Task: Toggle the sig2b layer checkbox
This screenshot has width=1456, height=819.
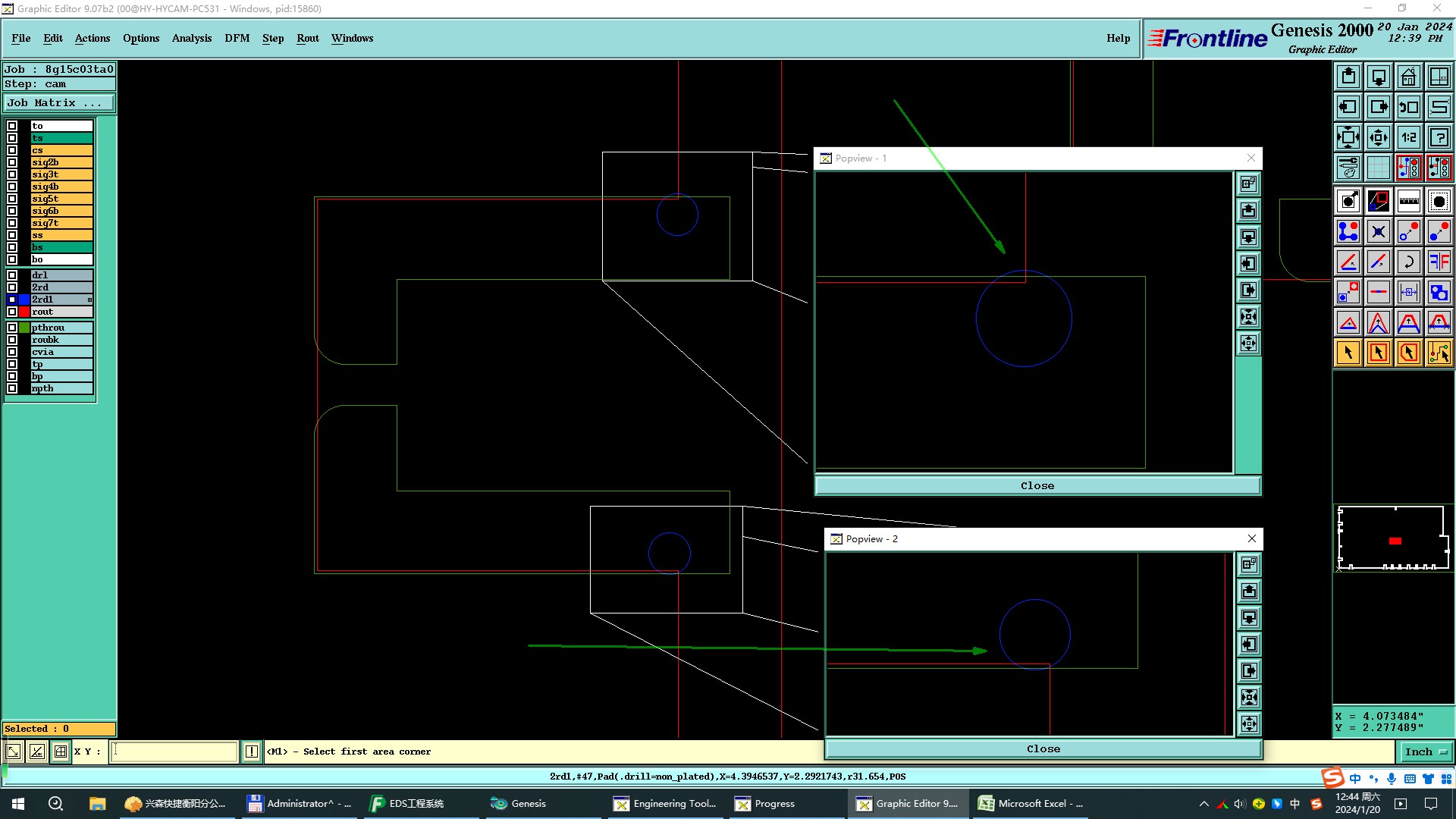Action: (x=12, y=162)
